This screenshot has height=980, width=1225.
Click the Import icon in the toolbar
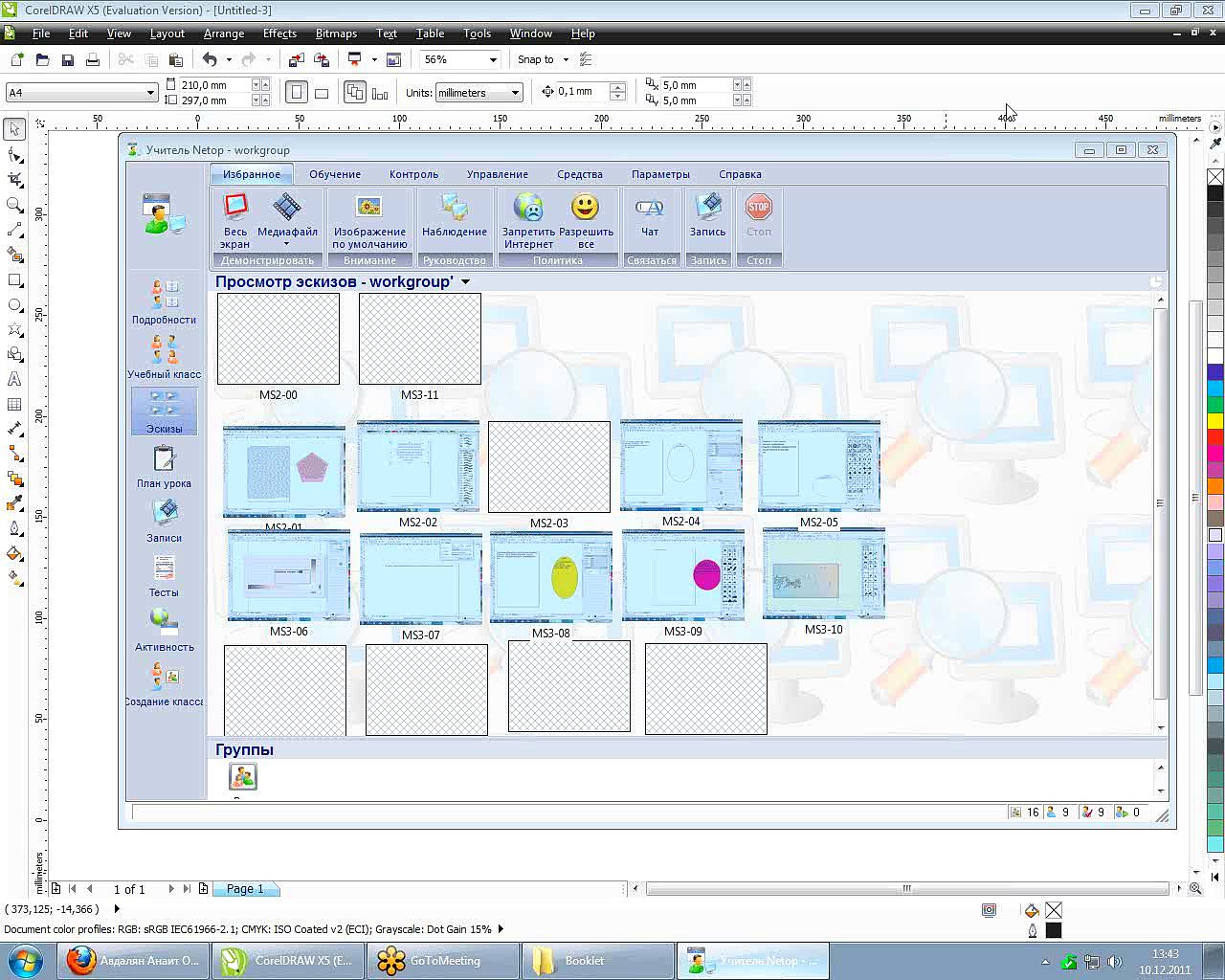[297, 59]
